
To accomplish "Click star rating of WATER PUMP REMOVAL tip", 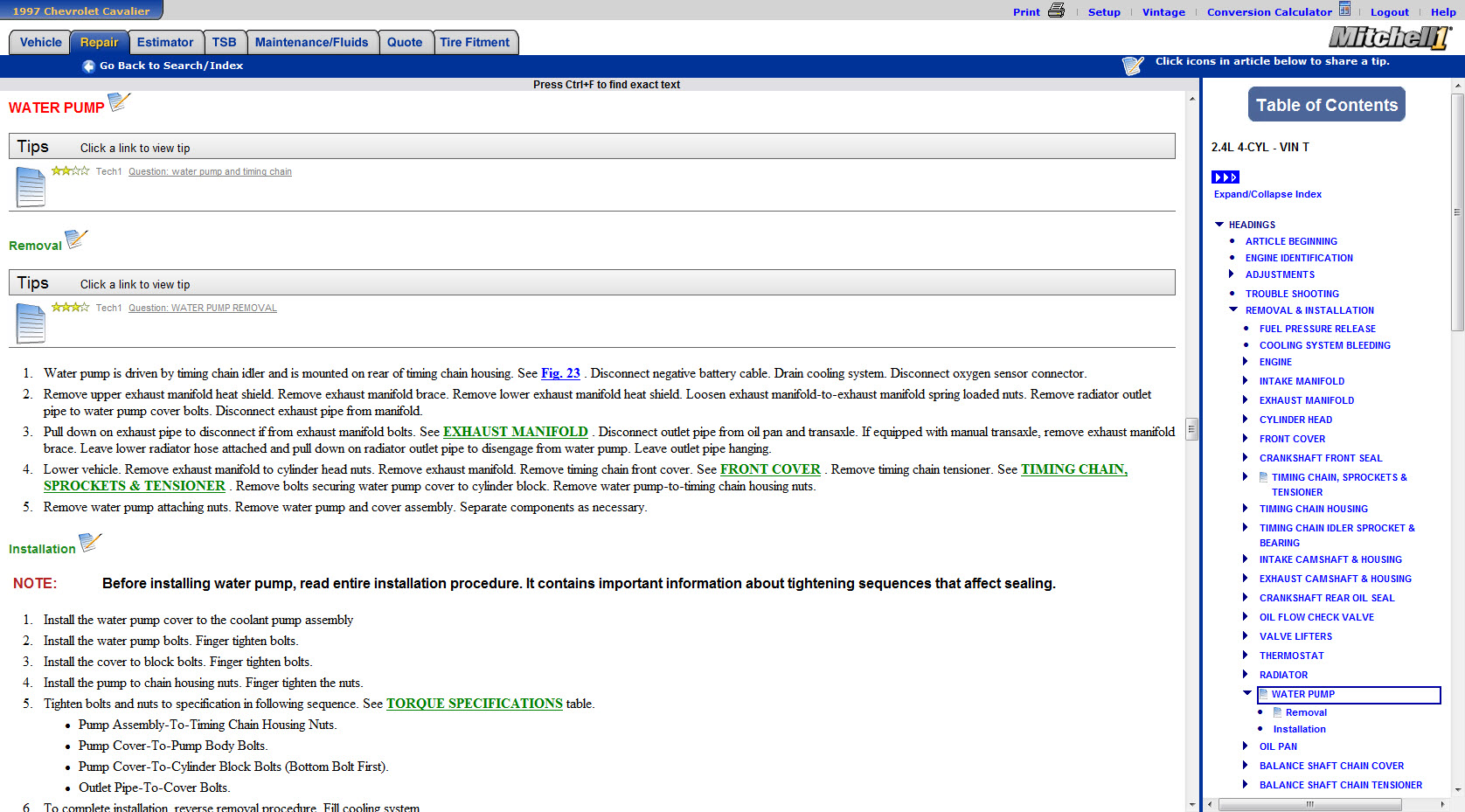I will point(70,308).
